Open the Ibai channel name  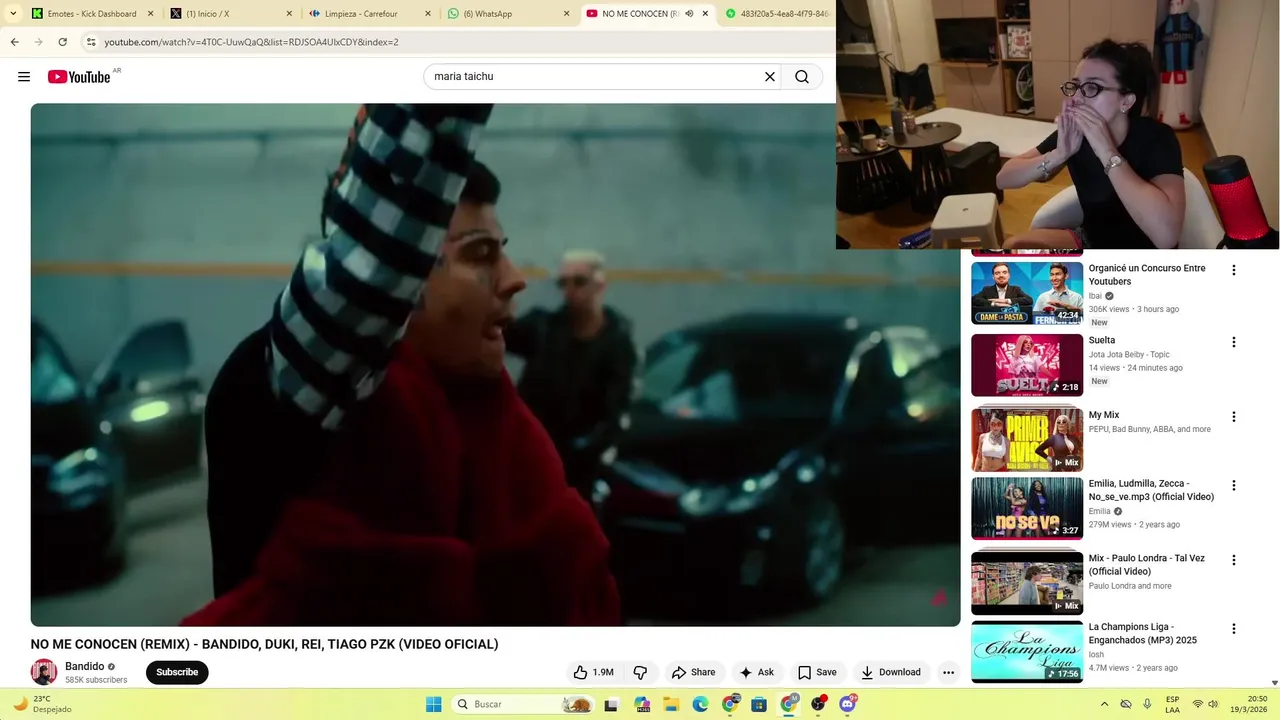(1095, 296)
